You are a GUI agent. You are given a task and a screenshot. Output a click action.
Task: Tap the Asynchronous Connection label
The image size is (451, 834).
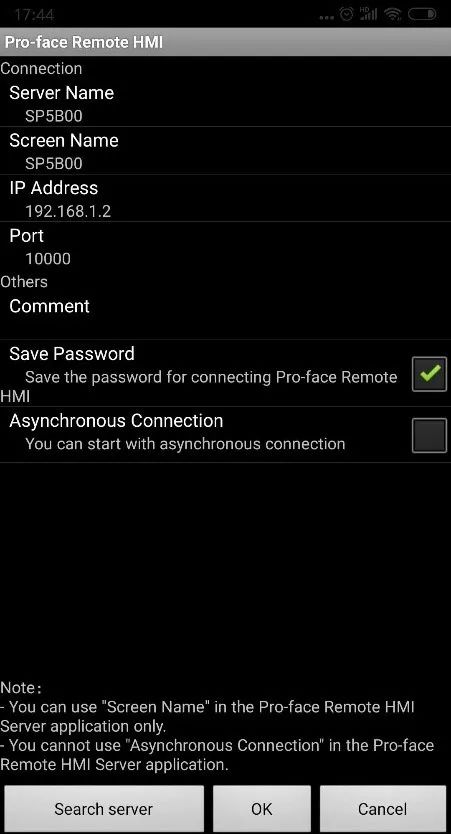pos(116,421)
